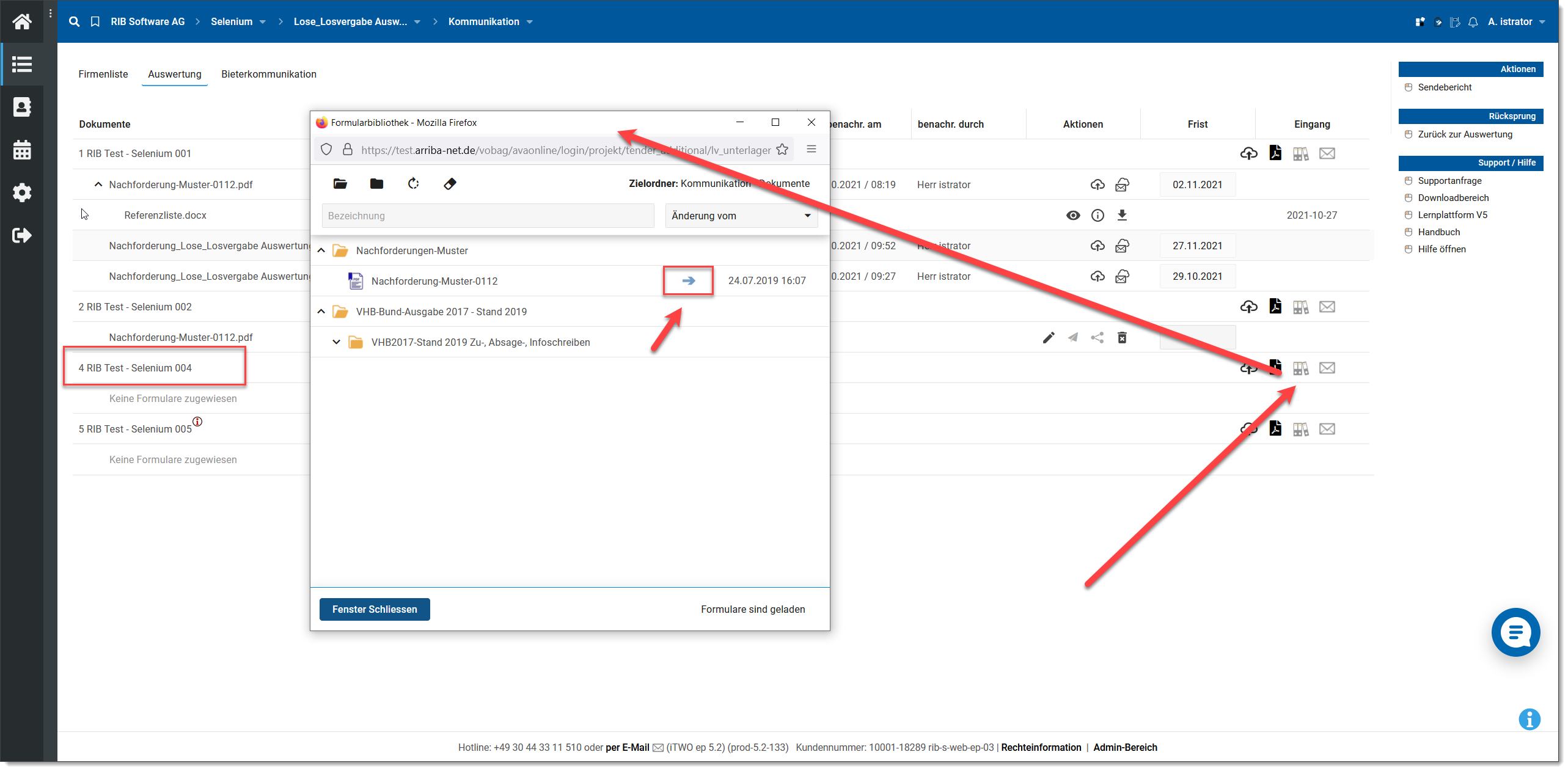Click the trash icon in Nachforderung-Muster-0112.pdf row
The height and width of the screenshot is (771, 1568).
click(1122, 337)
